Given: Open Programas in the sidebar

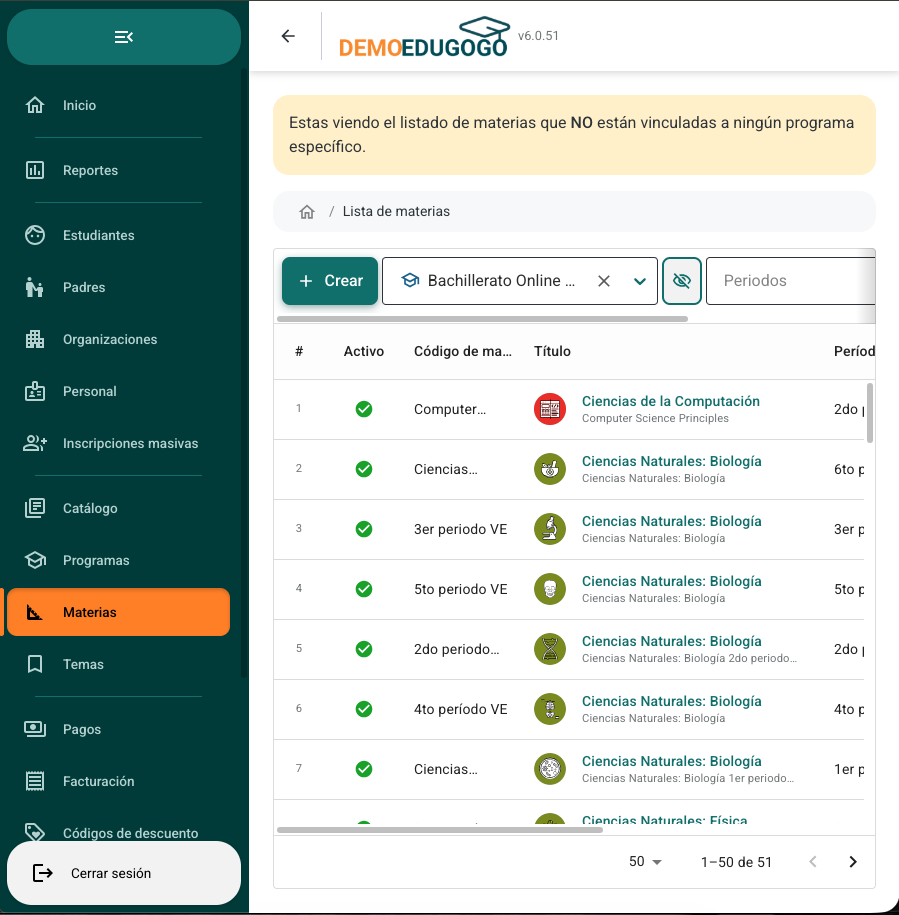Looking at the screenshot, I should coord(118,560).
